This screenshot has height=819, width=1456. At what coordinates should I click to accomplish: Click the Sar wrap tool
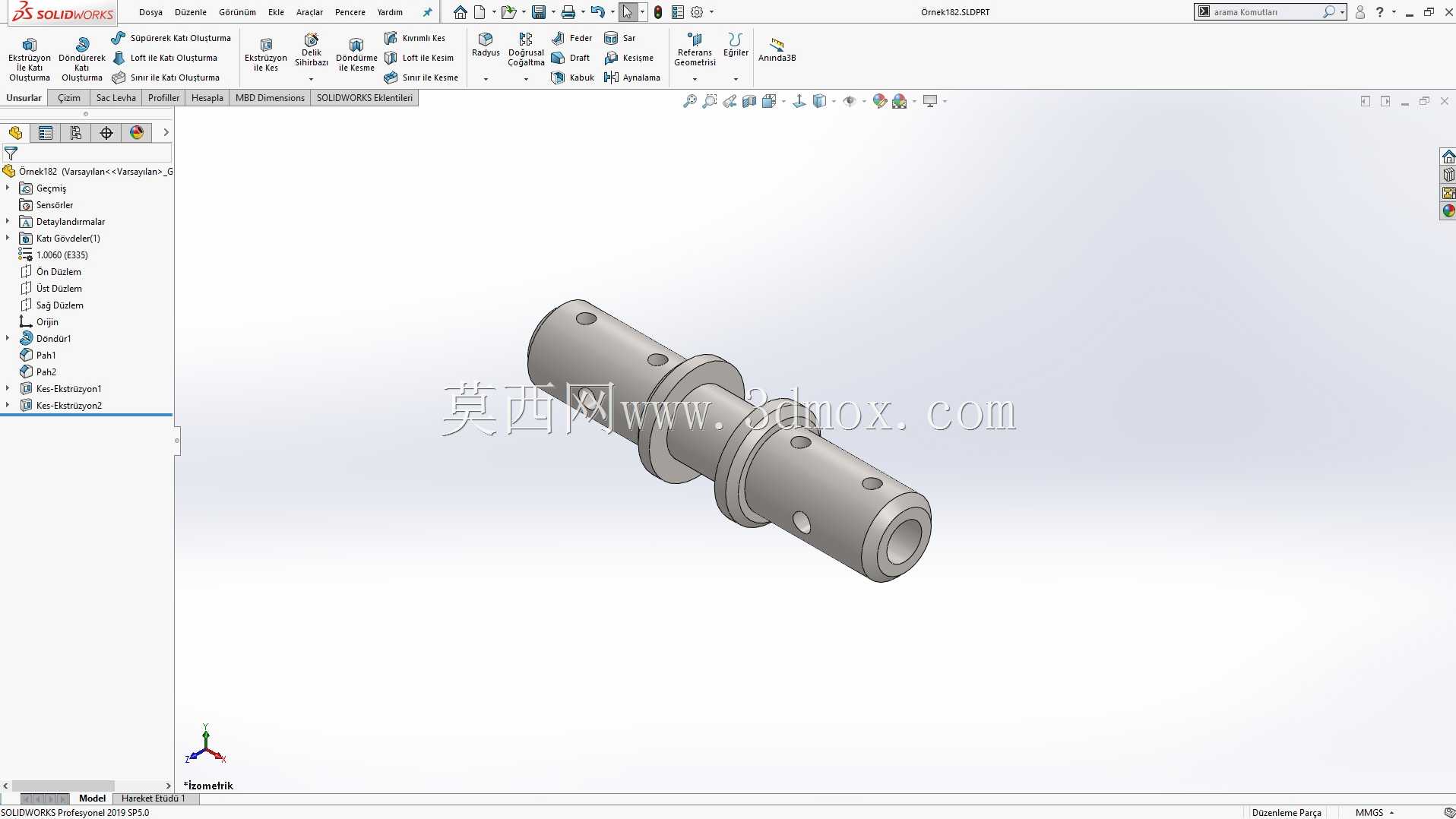tap(620, 38)
